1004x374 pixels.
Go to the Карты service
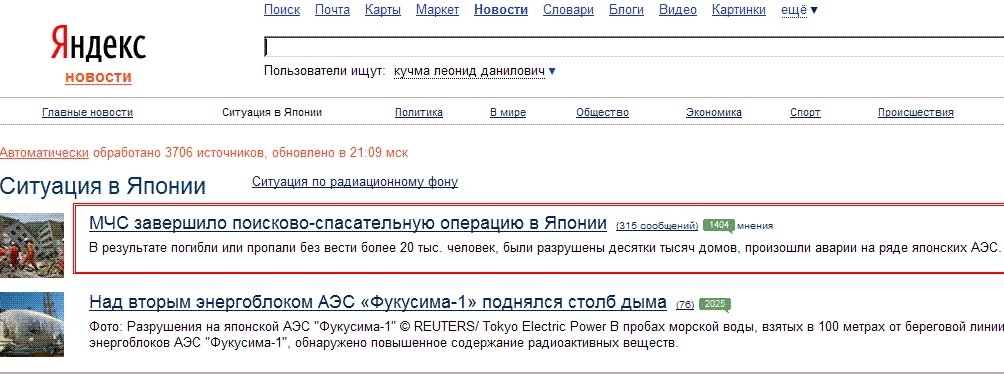point(383,10)
